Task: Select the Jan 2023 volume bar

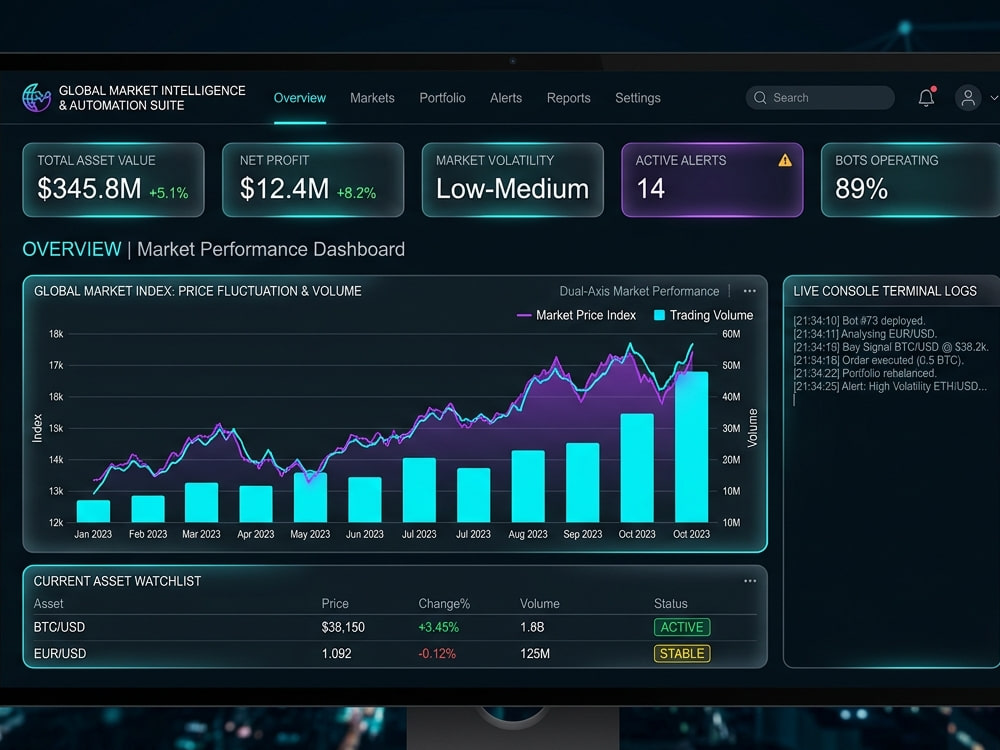Action: click(93, 511)
